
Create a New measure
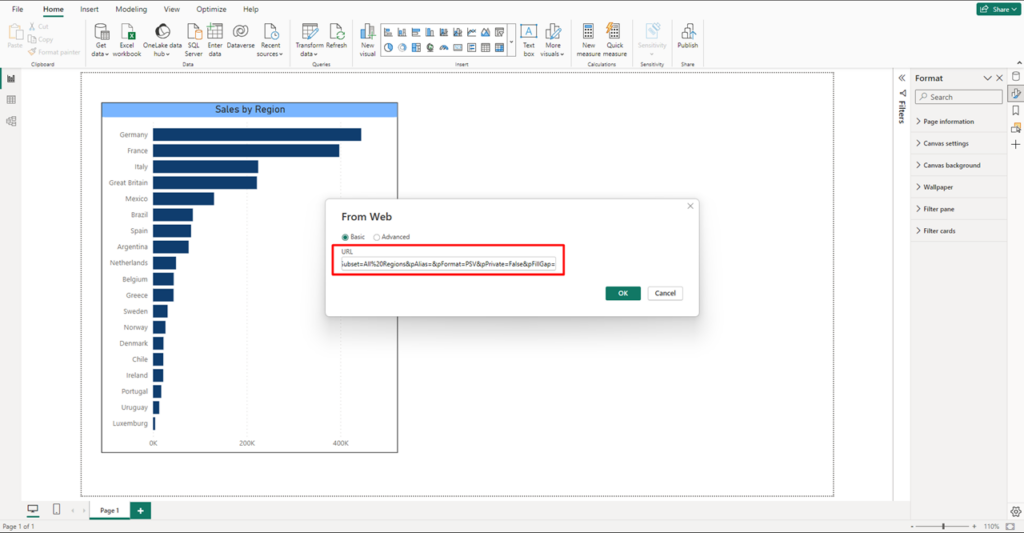(x=588, y=40)
